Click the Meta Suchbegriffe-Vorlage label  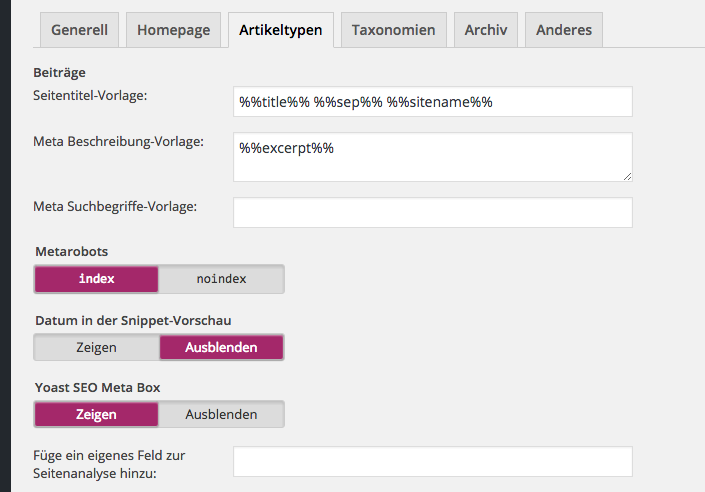[115, 206]
